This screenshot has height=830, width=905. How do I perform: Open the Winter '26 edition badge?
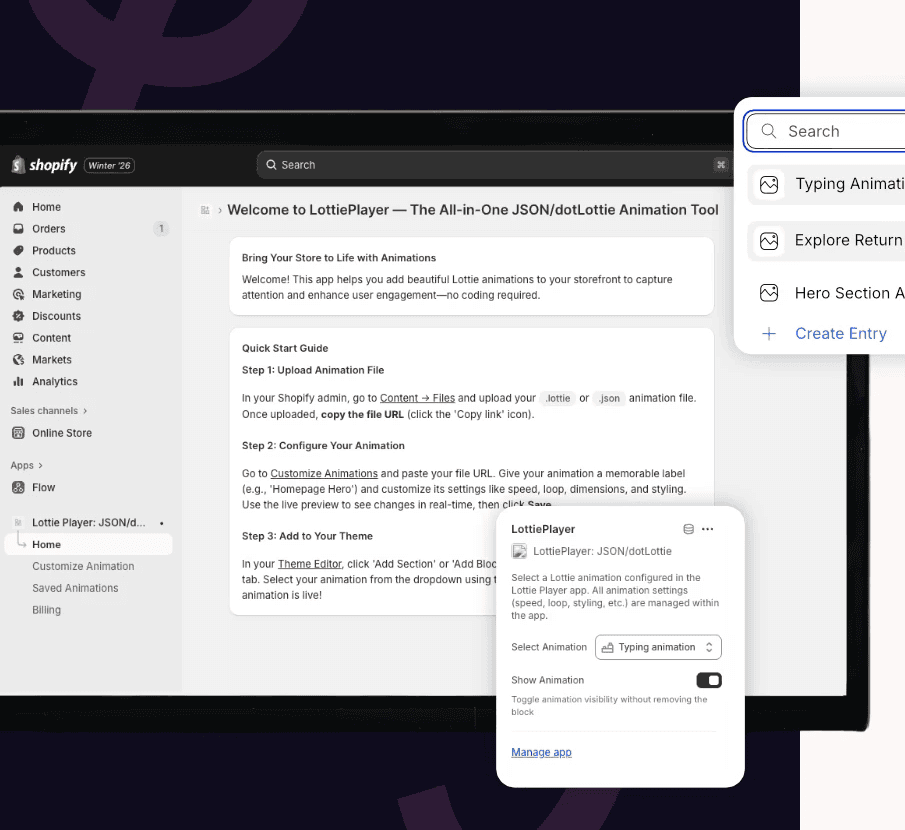pos(110,166)
